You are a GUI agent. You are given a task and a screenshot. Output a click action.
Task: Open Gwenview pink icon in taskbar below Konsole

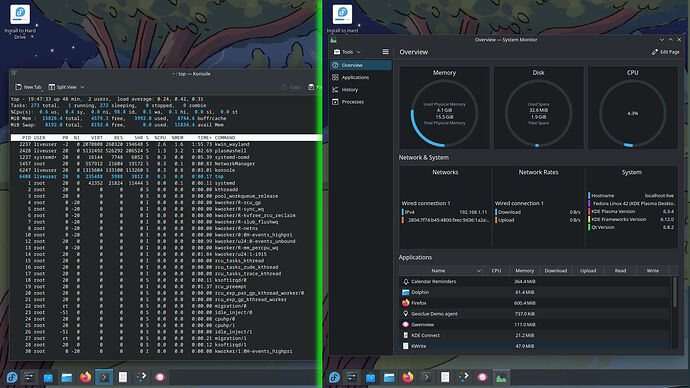tap(160, 377)
